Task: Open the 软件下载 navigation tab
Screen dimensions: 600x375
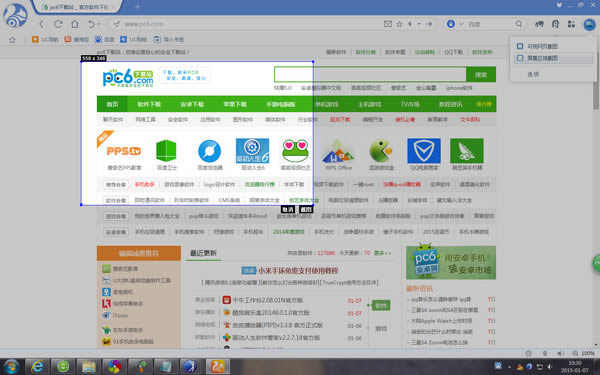Action: (149, 104)
